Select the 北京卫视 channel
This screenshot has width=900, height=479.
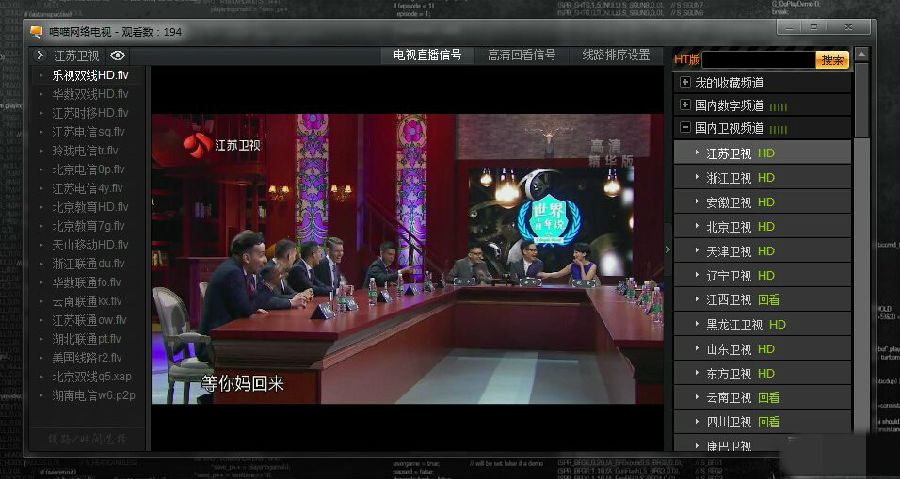728,227
